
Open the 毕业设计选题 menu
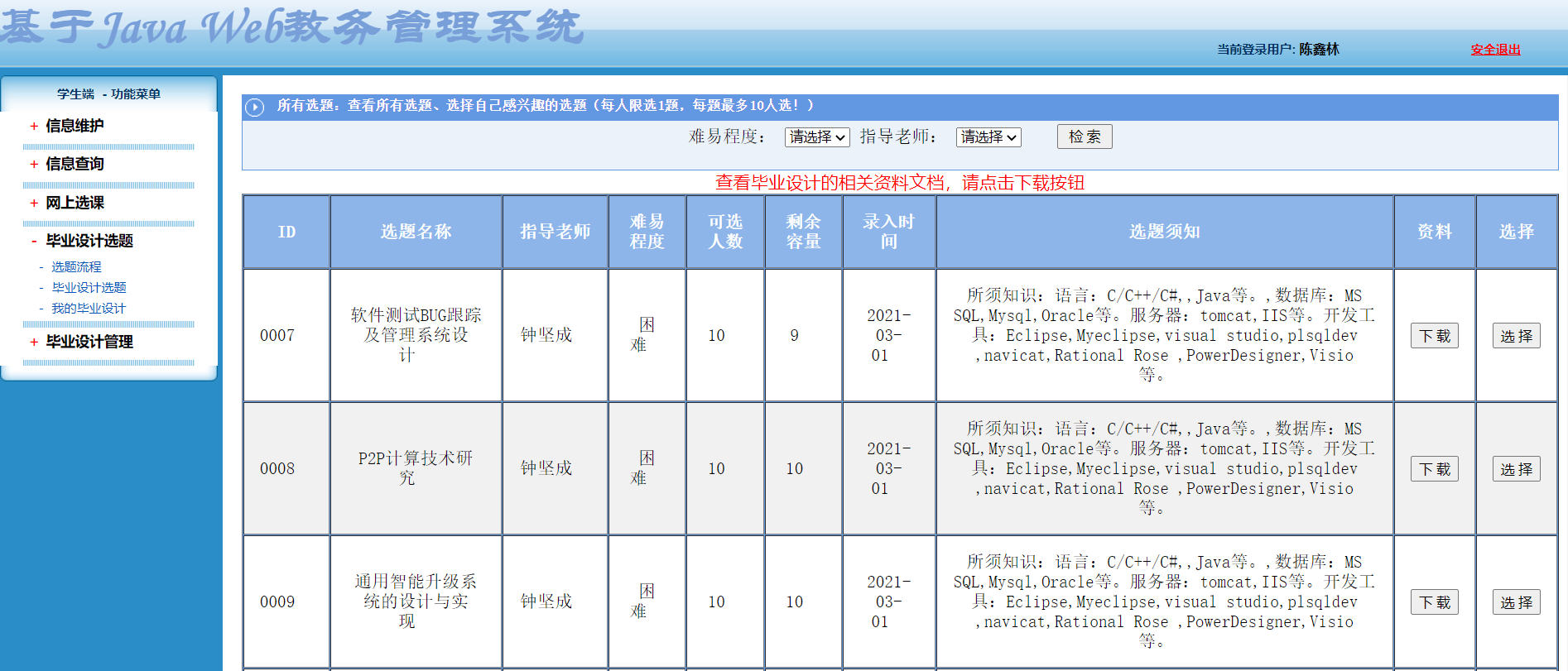[x=89, y=241]
